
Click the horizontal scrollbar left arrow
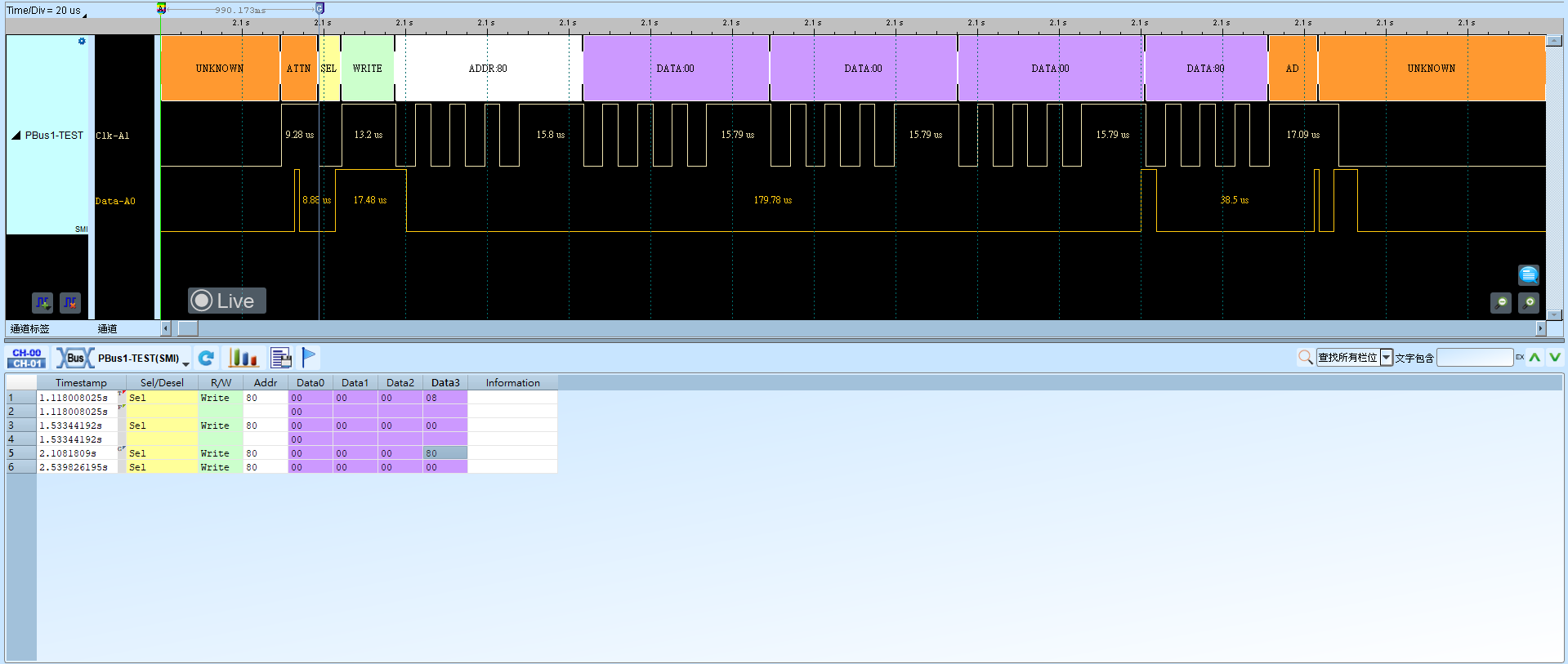[166, 328]
